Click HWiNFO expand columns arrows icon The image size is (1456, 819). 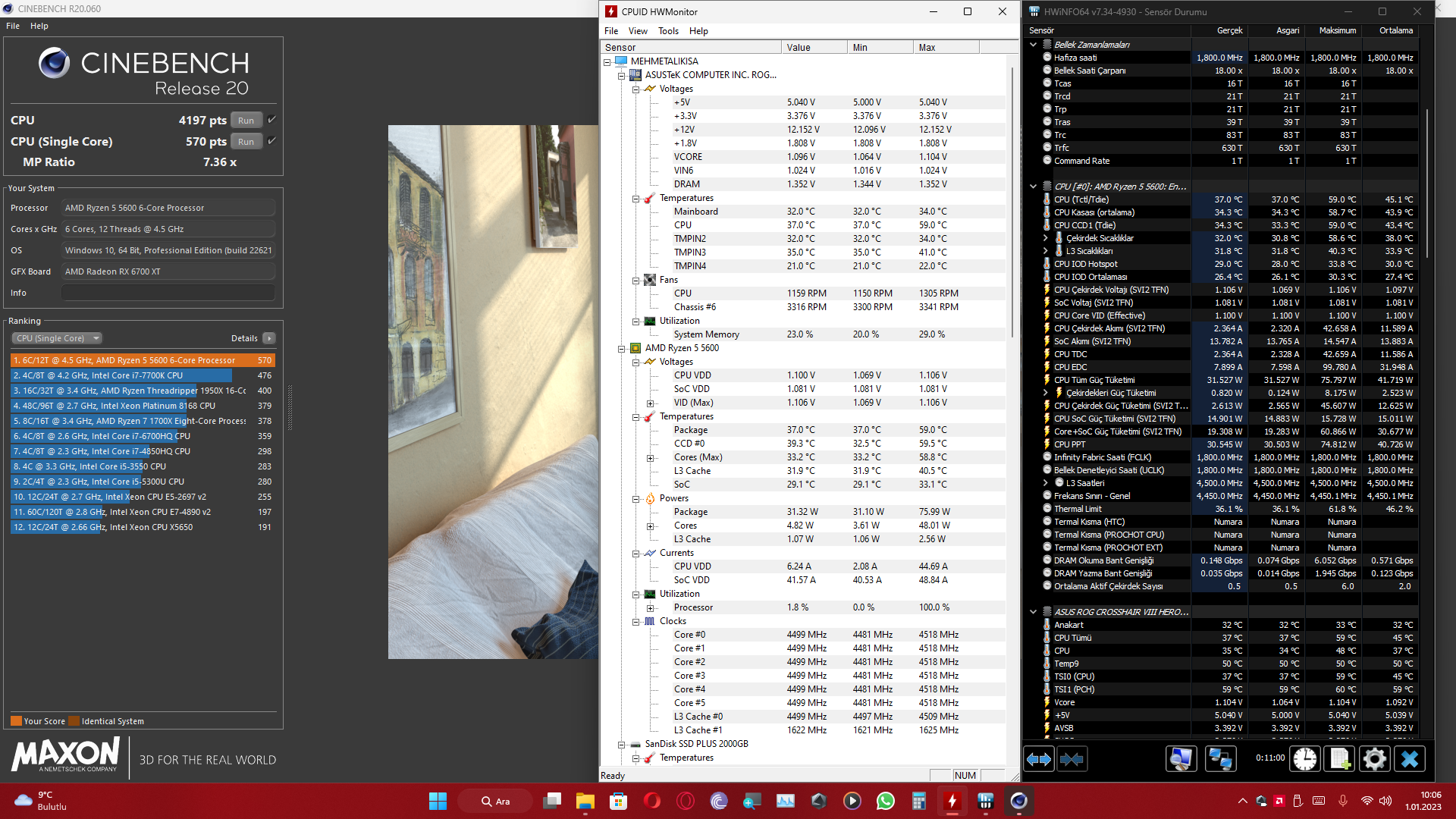pos(1039,759)
